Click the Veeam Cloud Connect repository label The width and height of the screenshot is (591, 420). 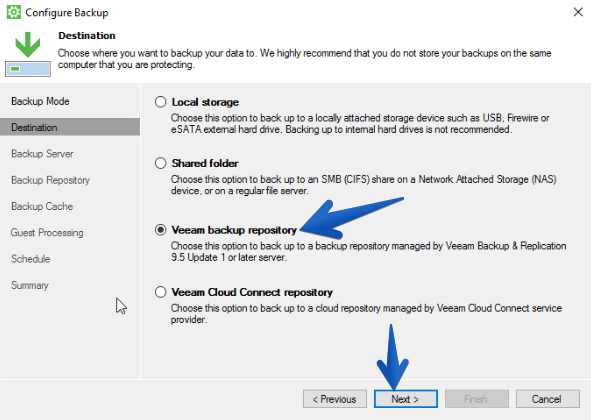pyautogui.click(x=252, y=292)
